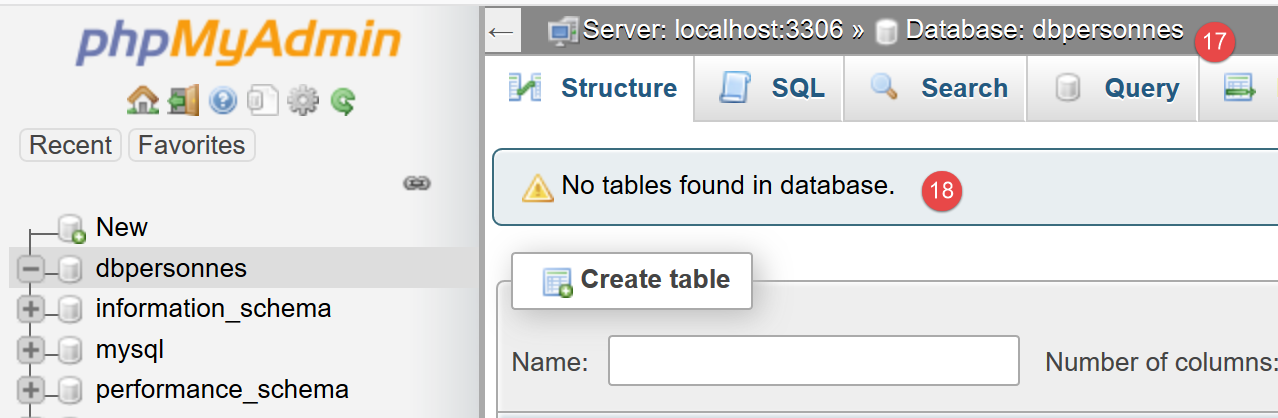Open navigation panel settings gear icon
Viewport: 1278px width, 418px height.
click(x=302, y=100)
